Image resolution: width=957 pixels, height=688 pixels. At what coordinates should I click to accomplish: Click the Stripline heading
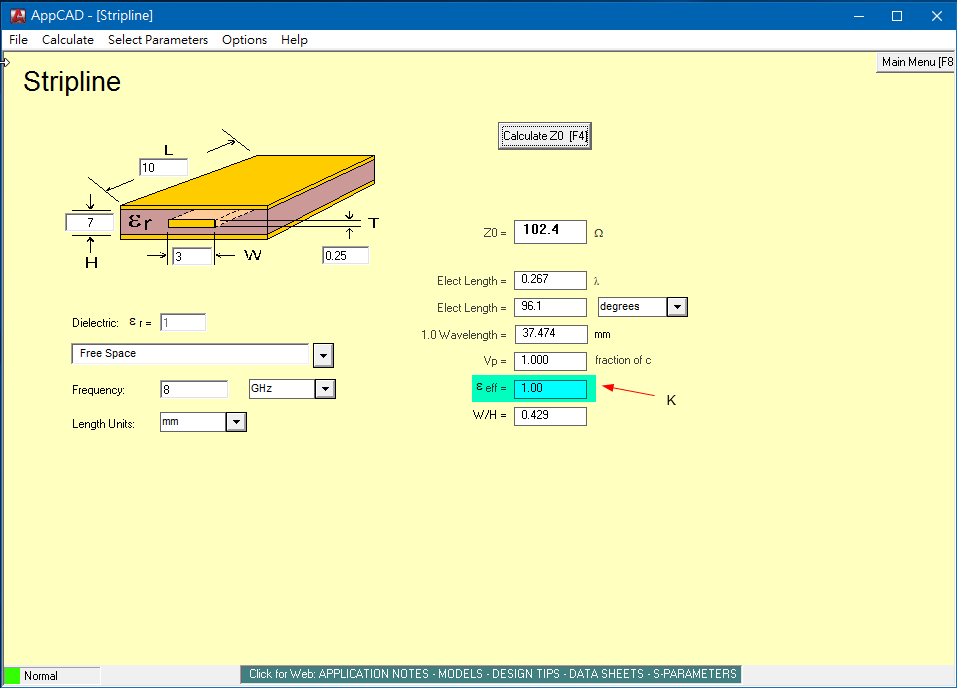72,82
